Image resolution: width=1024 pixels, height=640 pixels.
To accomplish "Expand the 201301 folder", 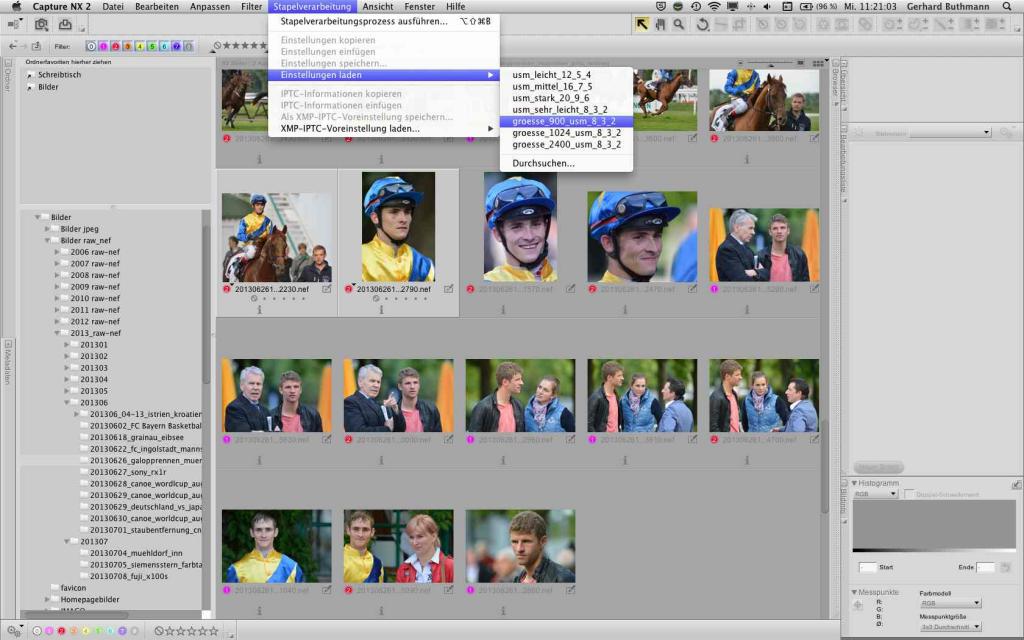I will click(x=67, y=345).
